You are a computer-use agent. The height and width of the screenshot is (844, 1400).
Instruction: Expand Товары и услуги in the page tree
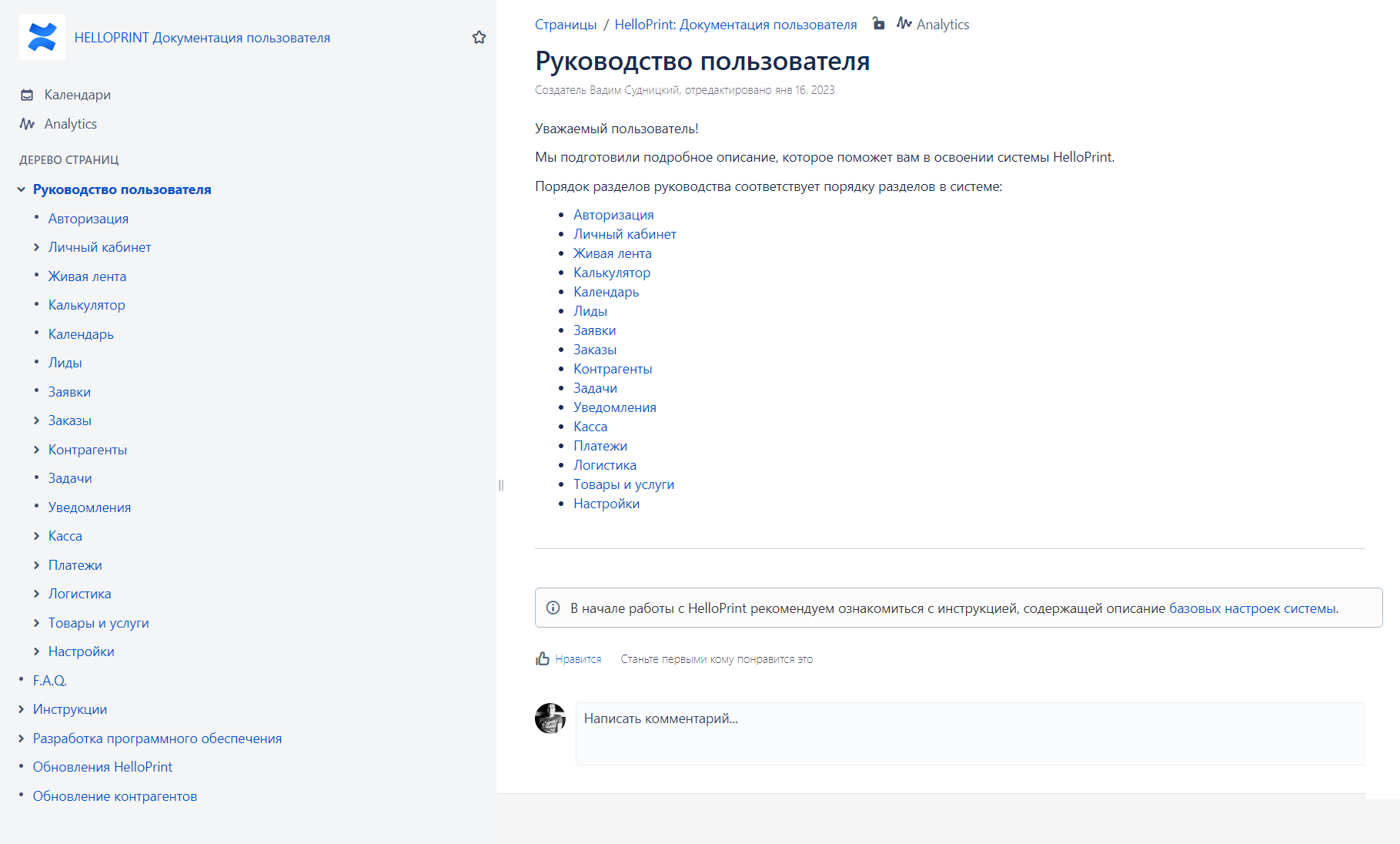point(36,623)
